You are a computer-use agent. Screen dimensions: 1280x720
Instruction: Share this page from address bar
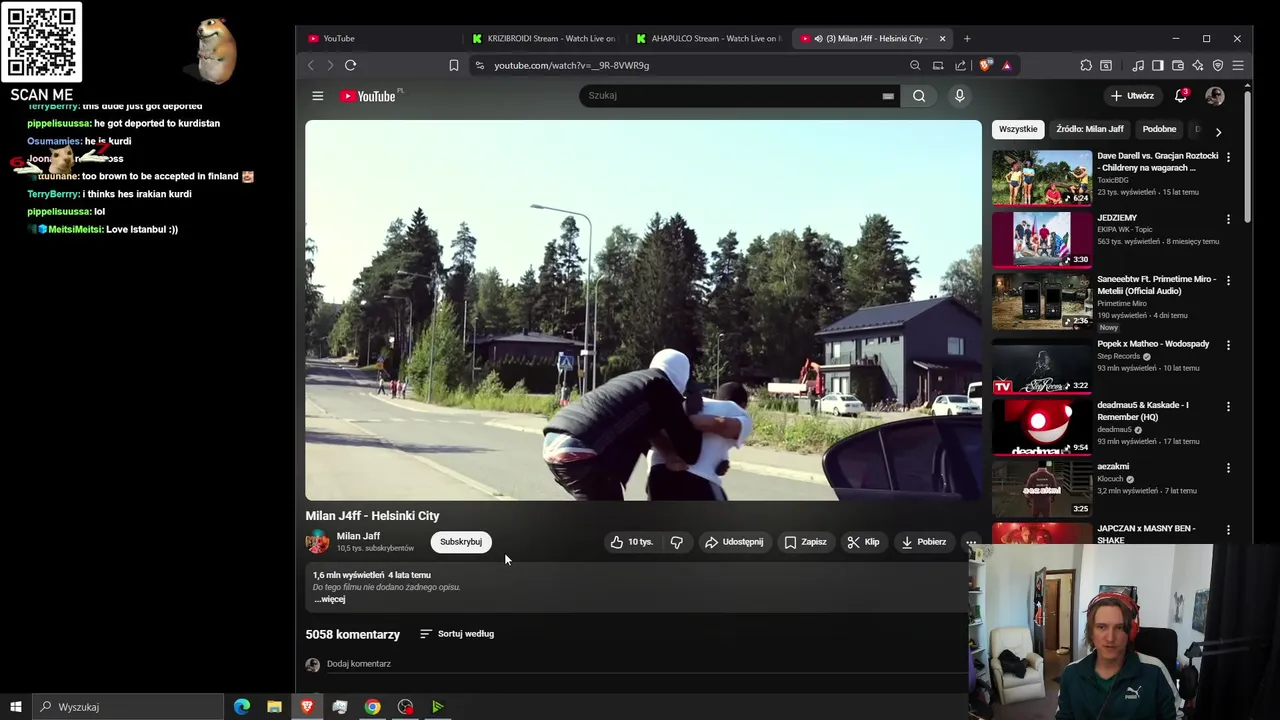(x=961, y=65)
